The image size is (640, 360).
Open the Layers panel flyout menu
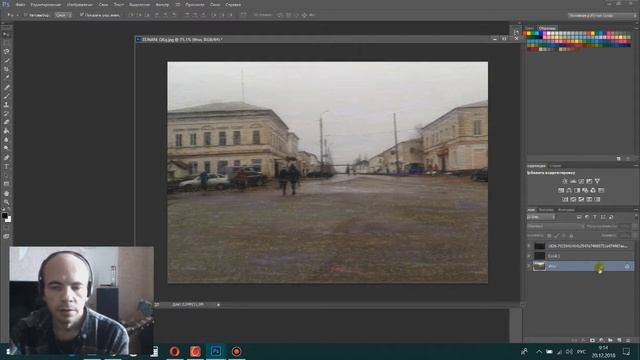636,210
